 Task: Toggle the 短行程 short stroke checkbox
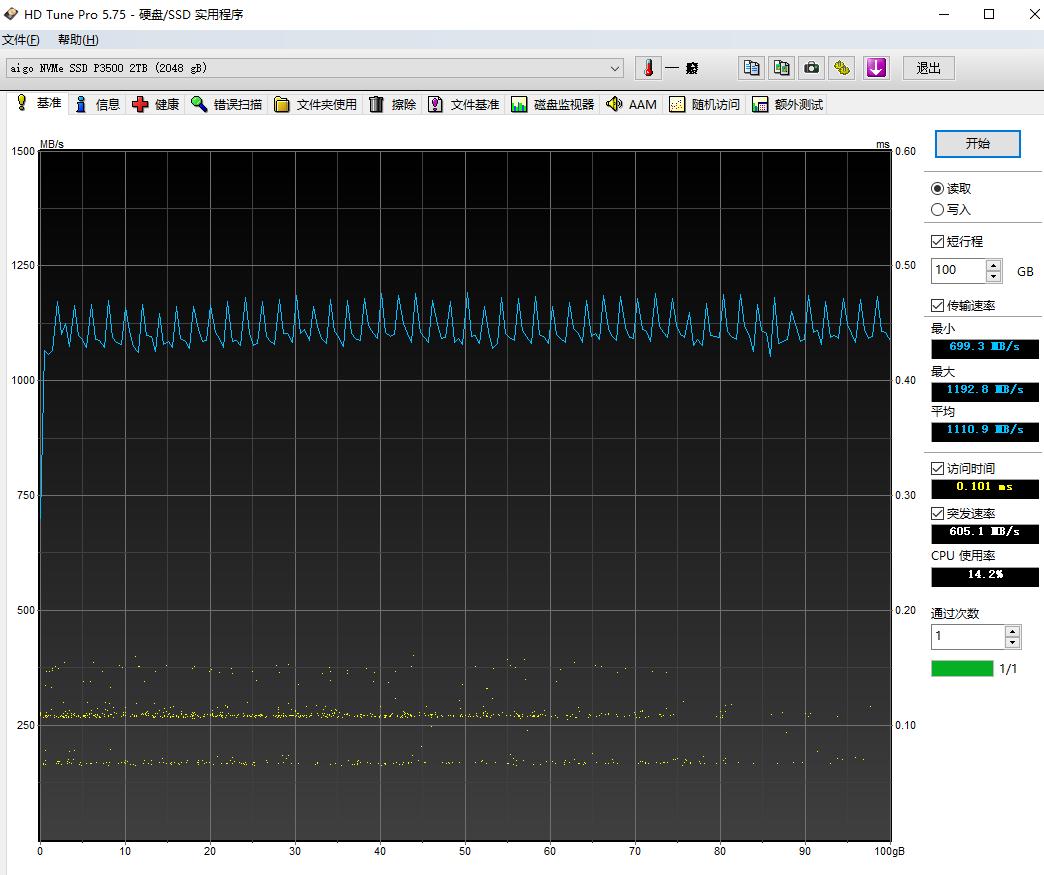[937, 241]
